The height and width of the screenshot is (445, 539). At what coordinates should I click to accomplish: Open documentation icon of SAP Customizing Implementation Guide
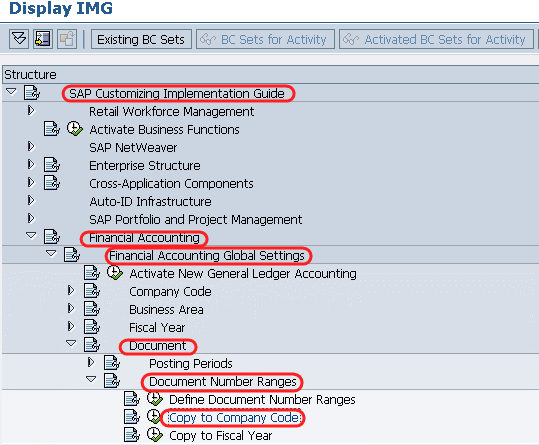[x=32, y=93]
